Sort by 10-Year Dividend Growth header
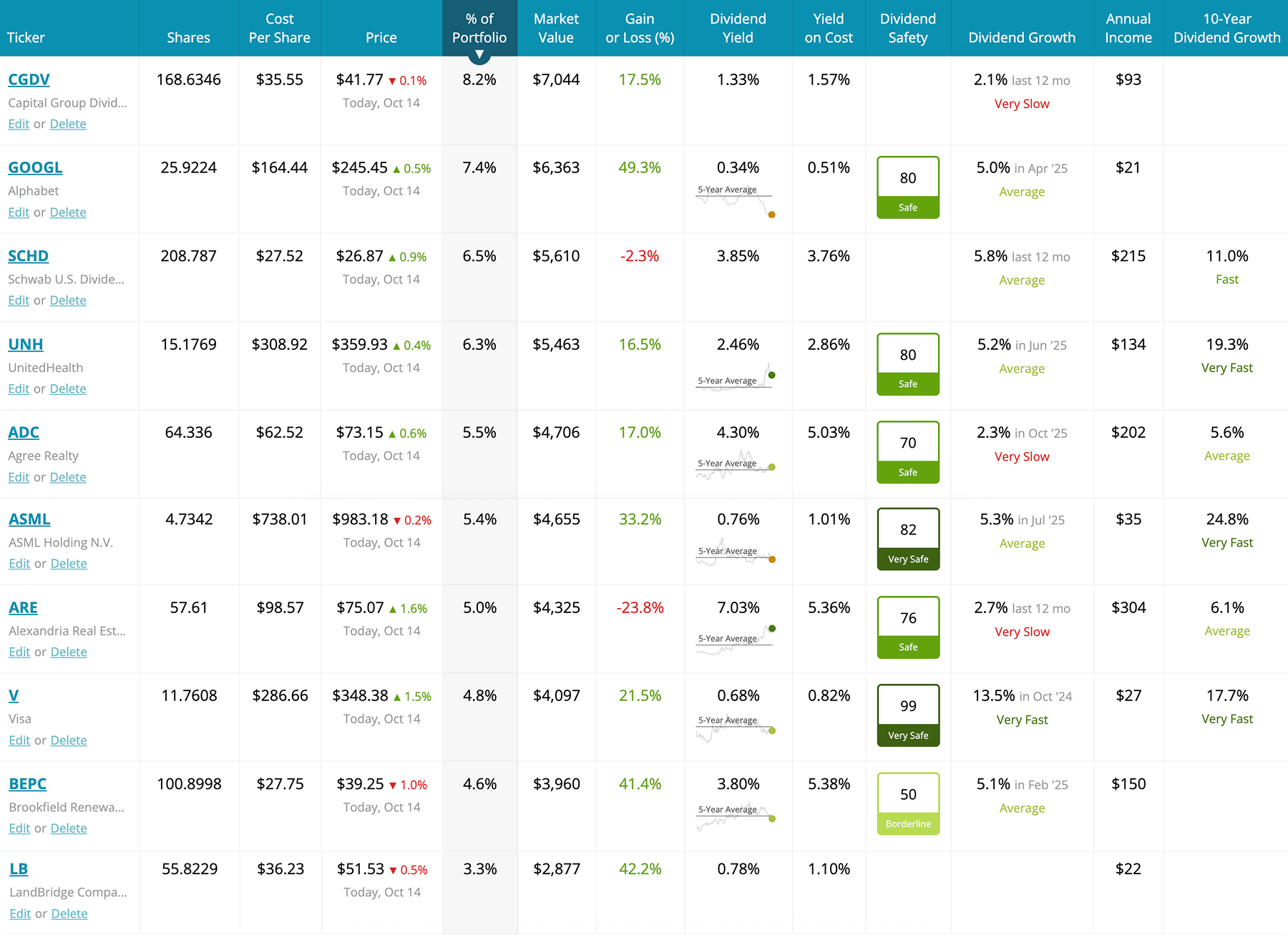Viewport: 1288px width, 935px height. tap(1227, 28)
